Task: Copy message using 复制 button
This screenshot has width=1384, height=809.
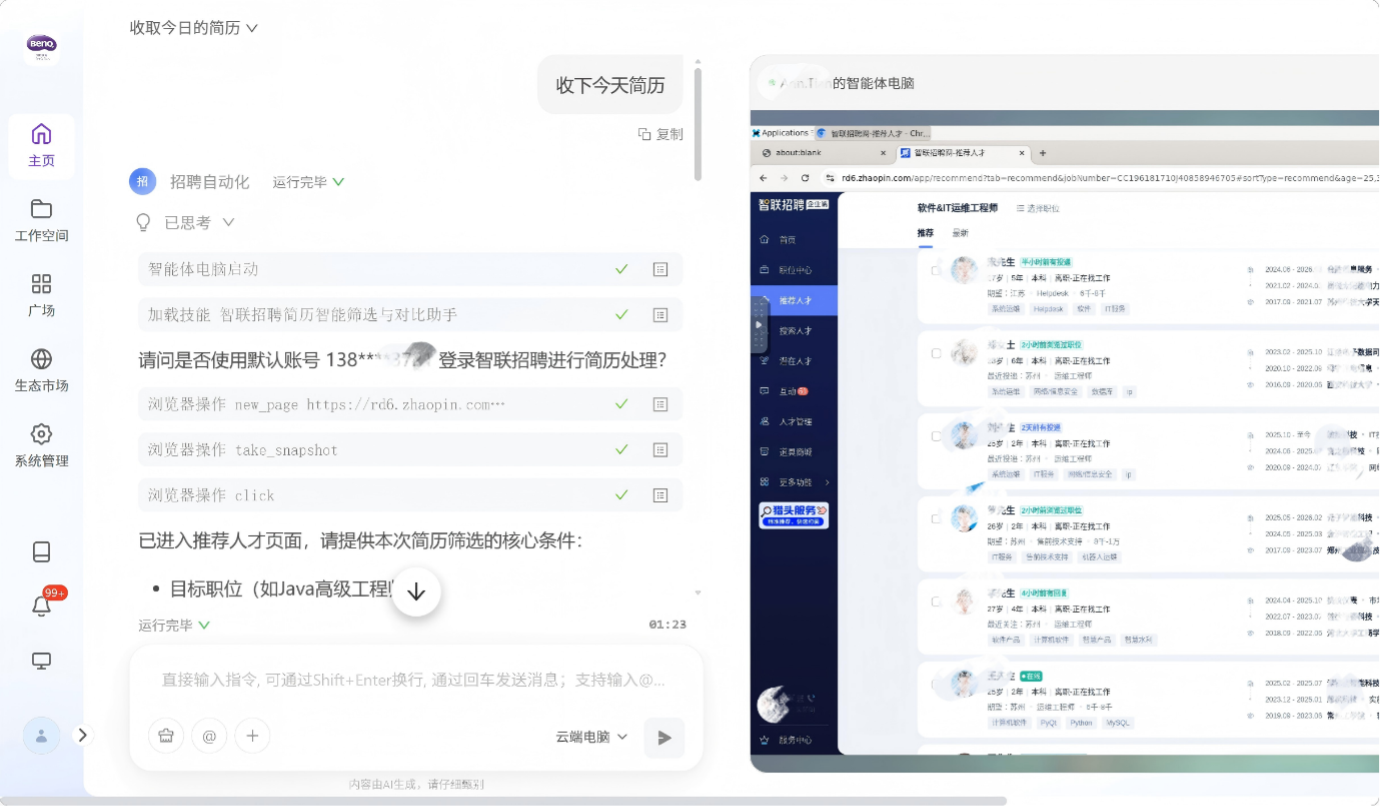Action: (x=661, y=134)
